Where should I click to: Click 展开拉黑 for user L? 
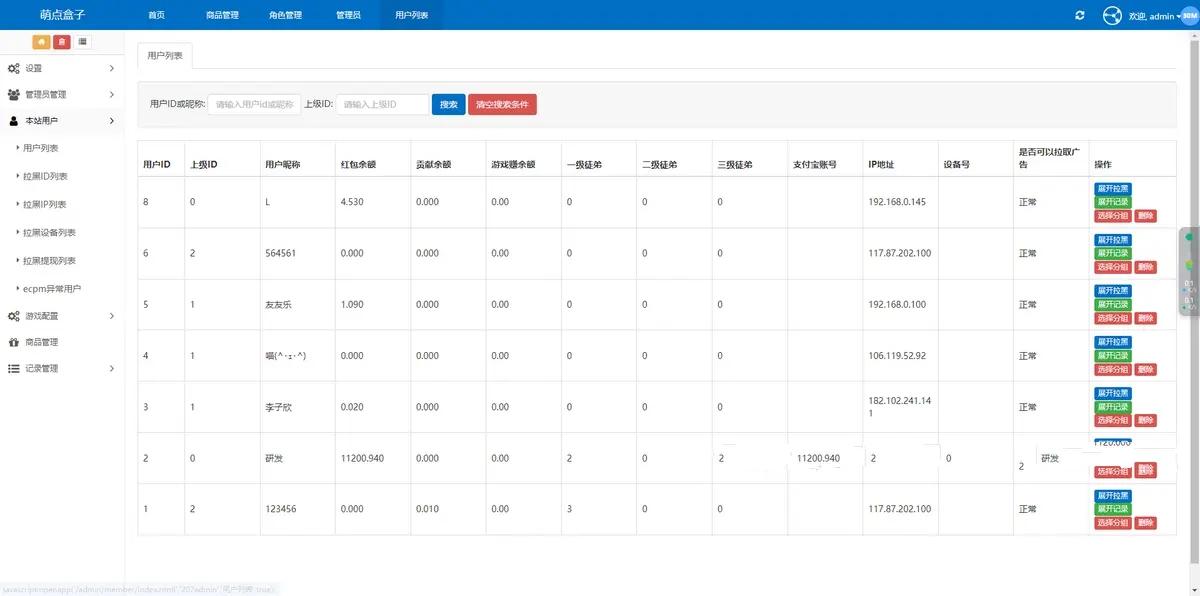click(1113, 188)
